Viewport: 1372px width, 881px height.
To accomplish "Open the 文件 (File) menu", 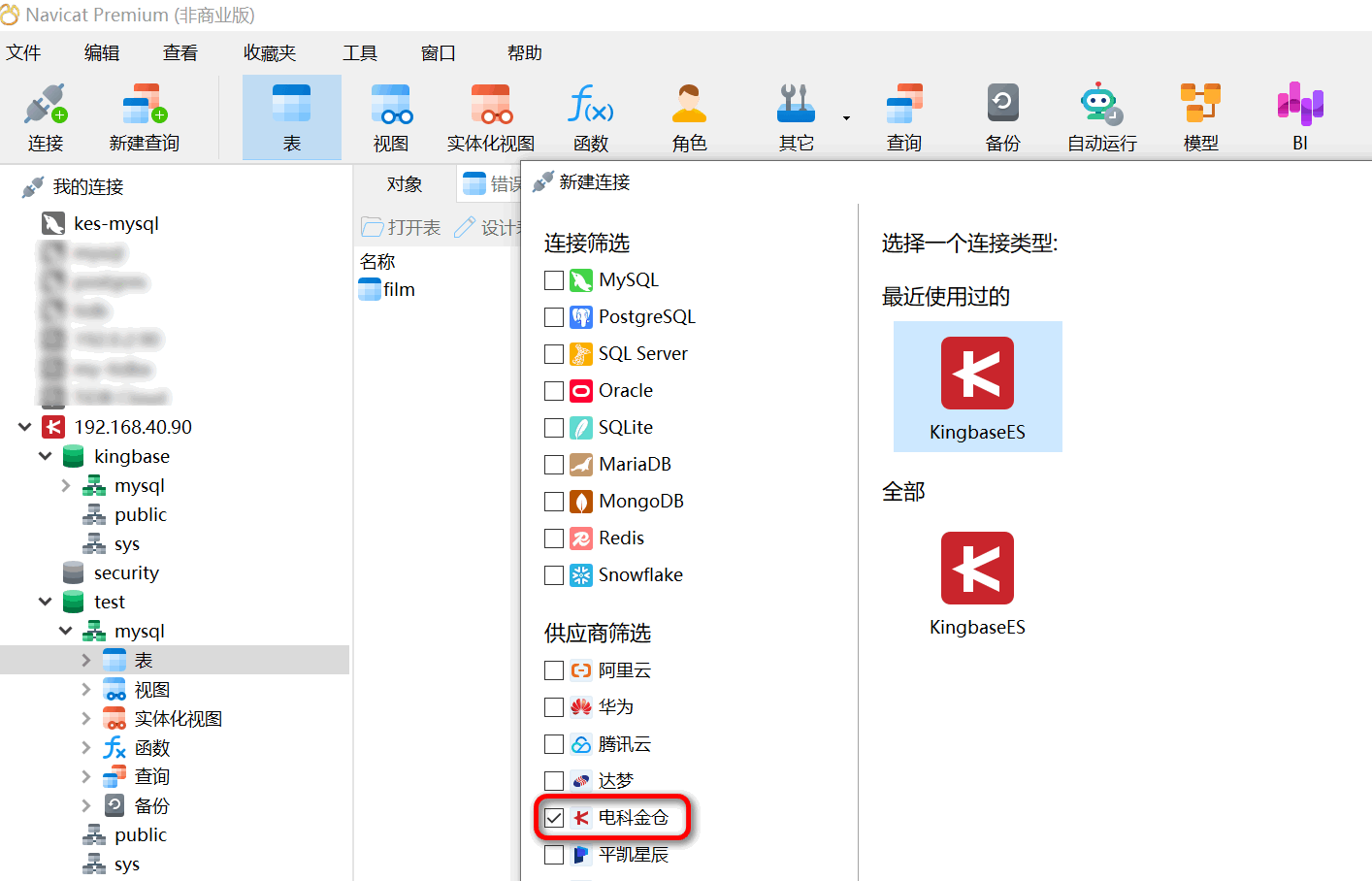I will coord(23,53).
